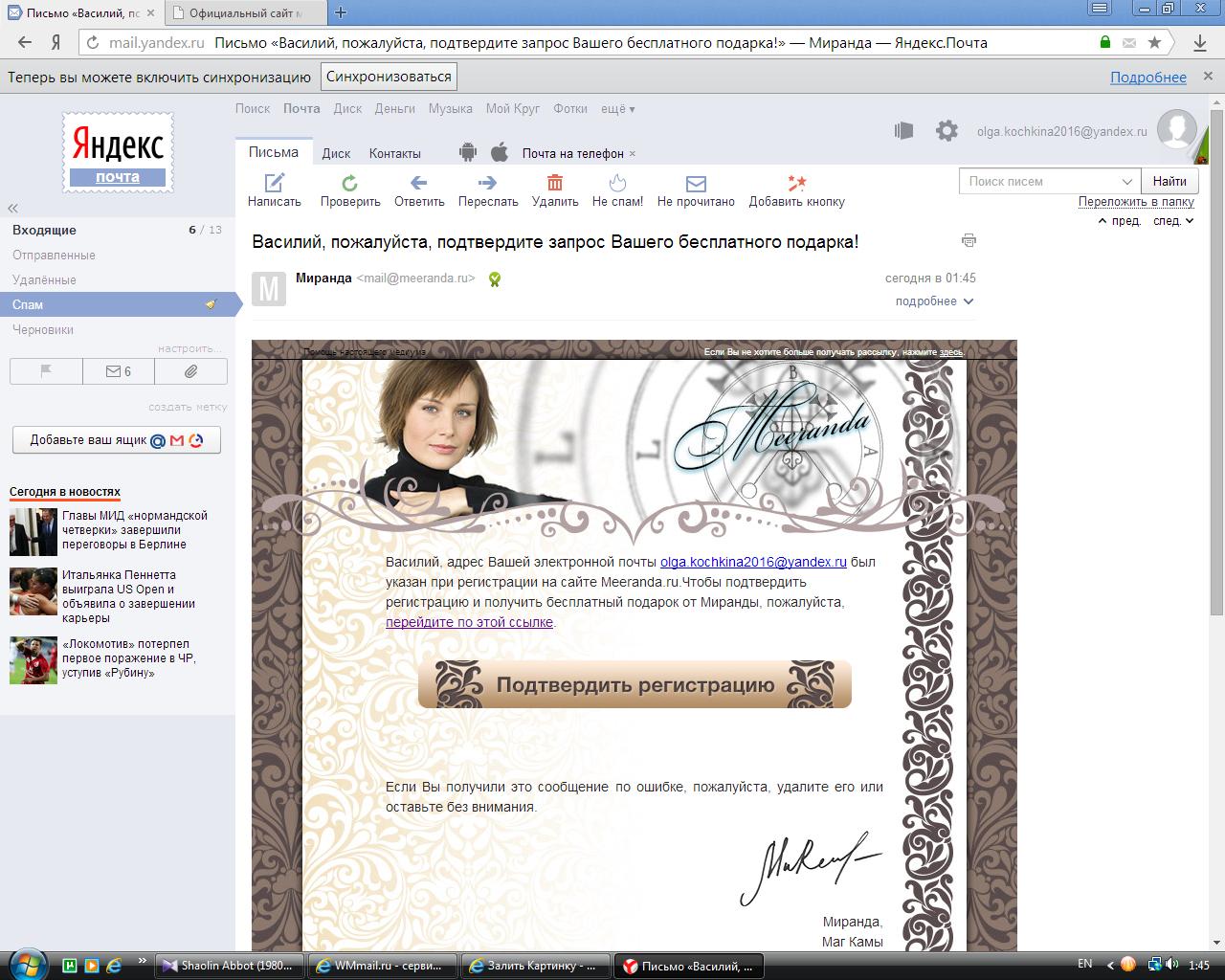This screenshot has height=980, width=1225.
Task: Expand подробнее message details
Action: coord(934,301)
